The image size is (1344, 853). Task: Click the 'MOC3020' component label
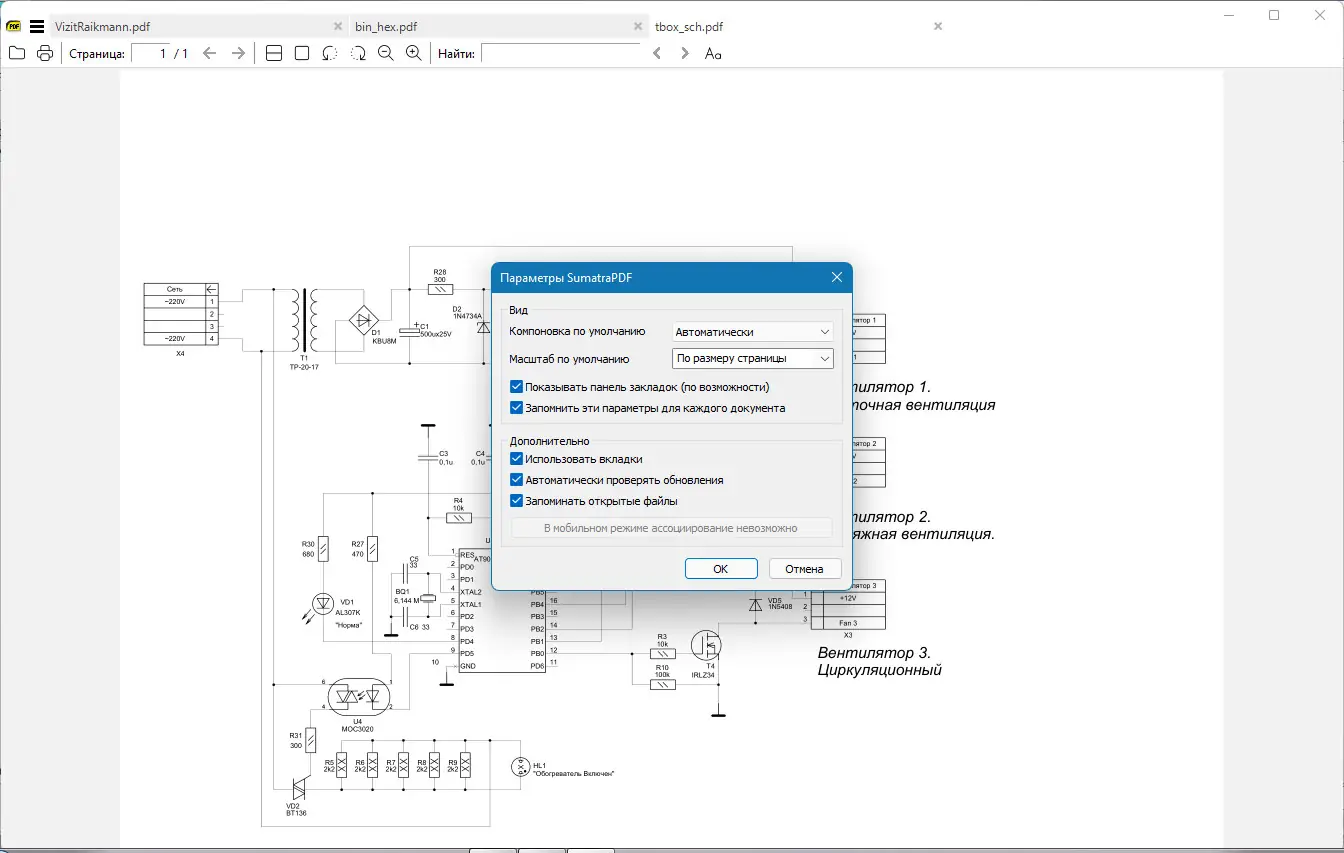[356, 729]
